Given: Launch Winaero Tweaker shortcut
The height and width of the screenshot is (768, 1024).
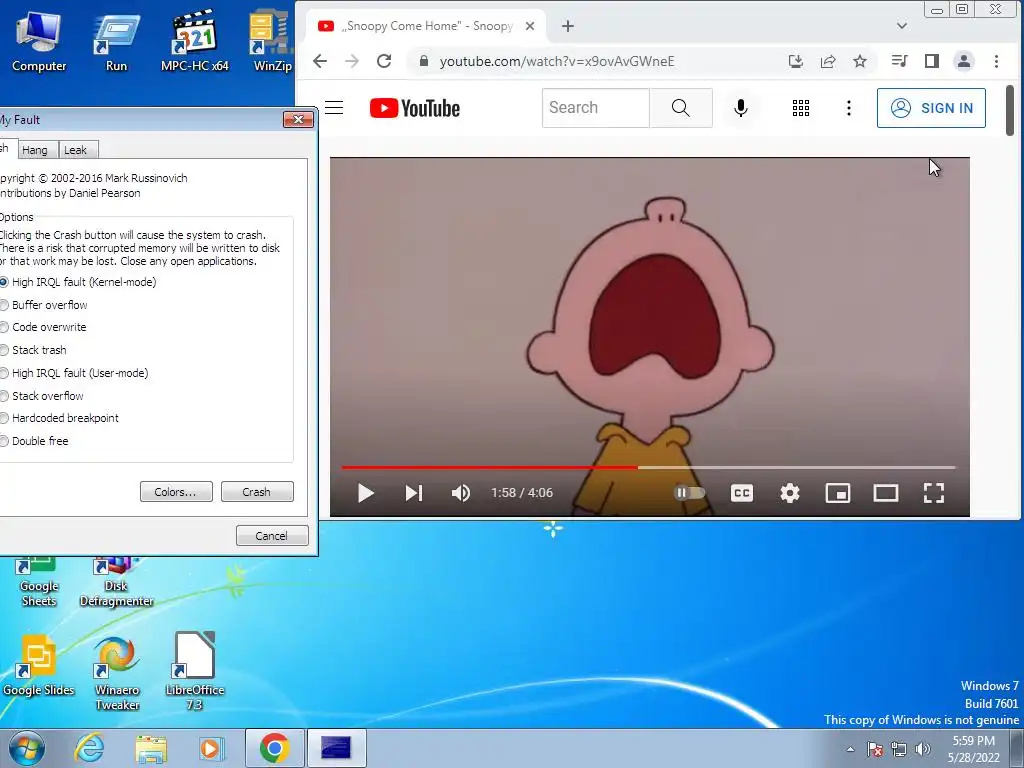Looking at the screenshot, I should 117,673.
